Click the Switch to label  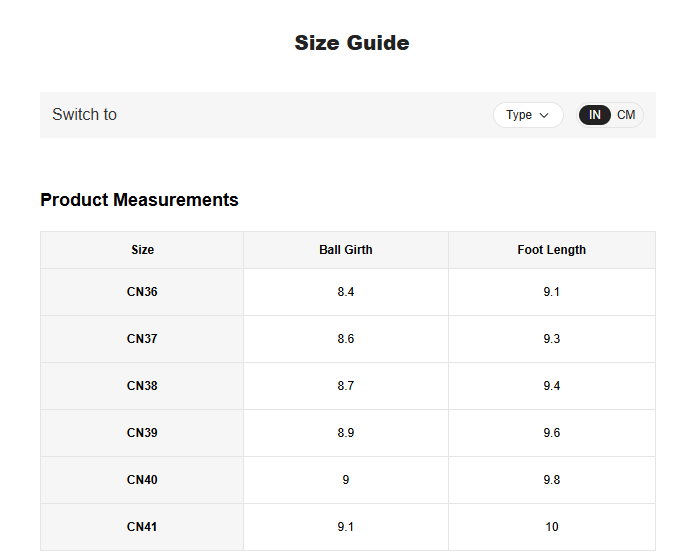coord(84,115)
